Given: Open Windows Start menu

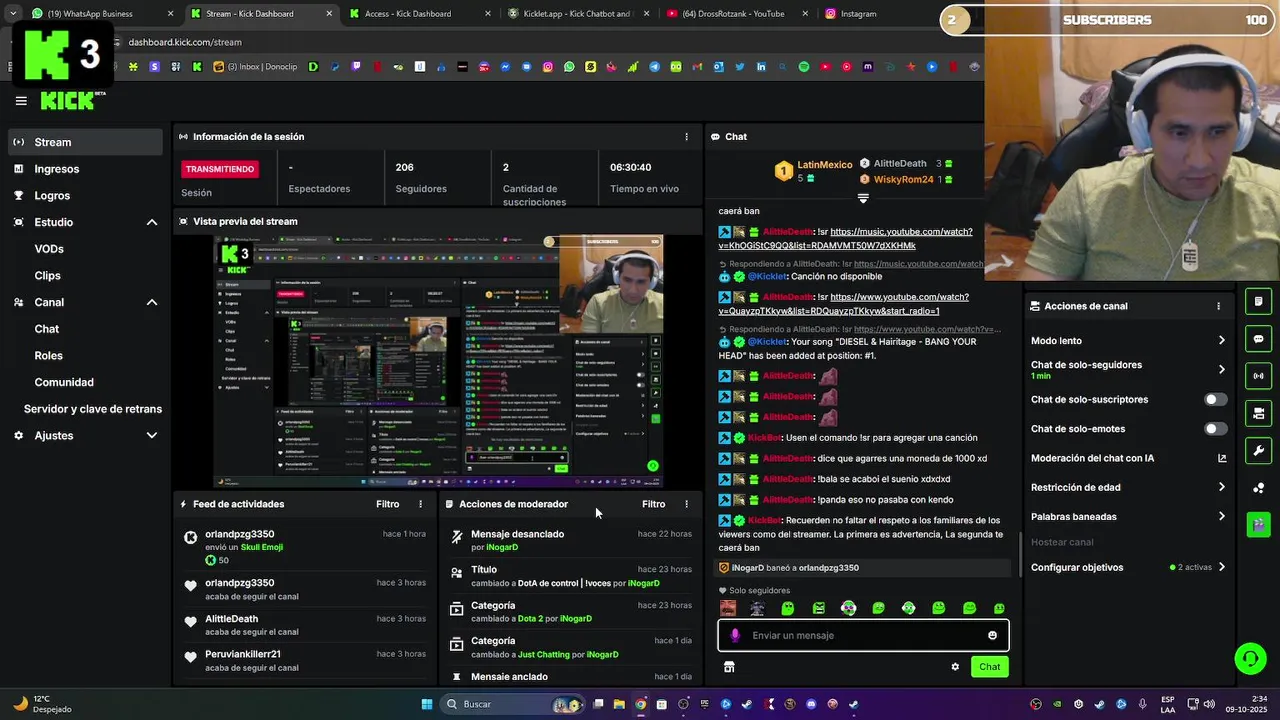Looking at the screenshot, I should tap(427, 704).
